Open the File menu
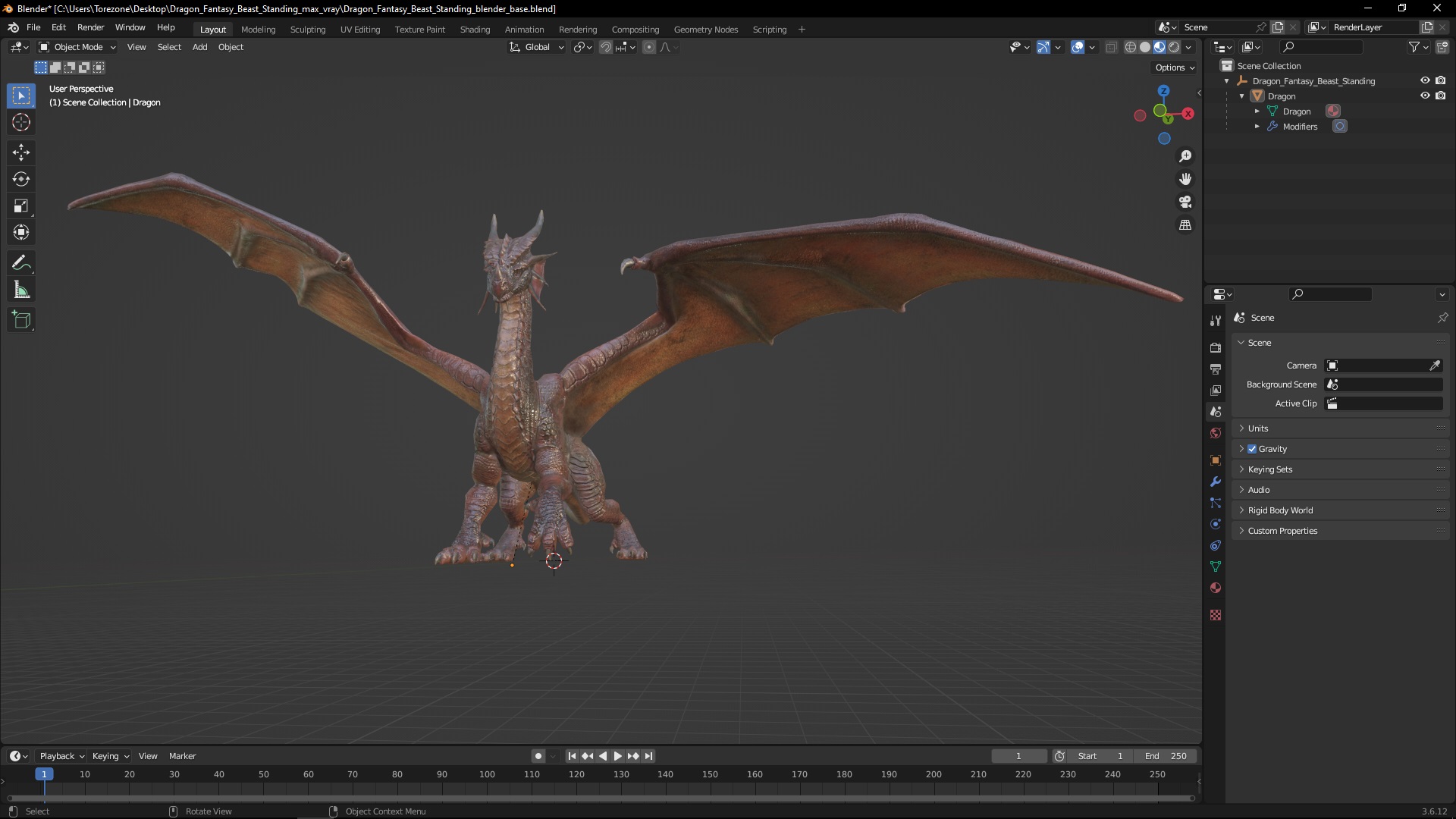The image size is (1456, 819). [x=33, y=27]
